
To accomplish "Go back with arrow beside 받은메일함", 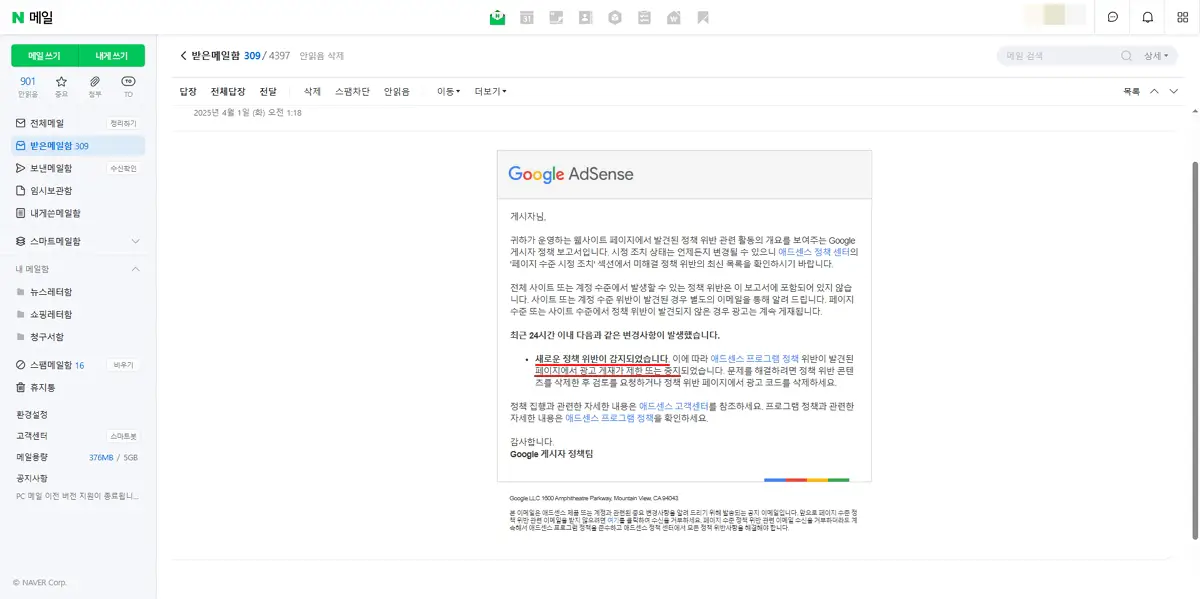I will 183,56.
